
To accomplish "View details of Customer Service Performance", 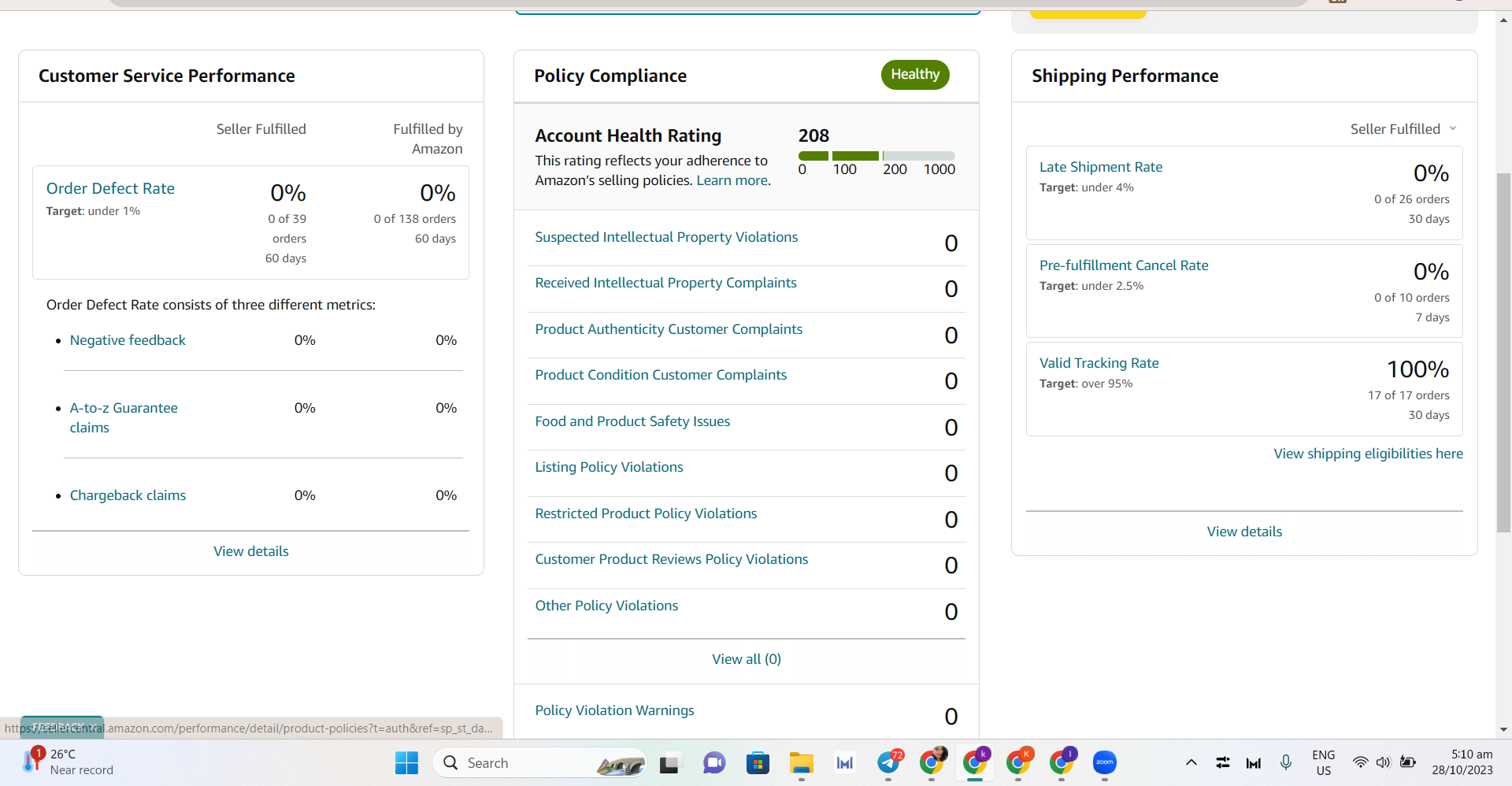I will [251, 551].
